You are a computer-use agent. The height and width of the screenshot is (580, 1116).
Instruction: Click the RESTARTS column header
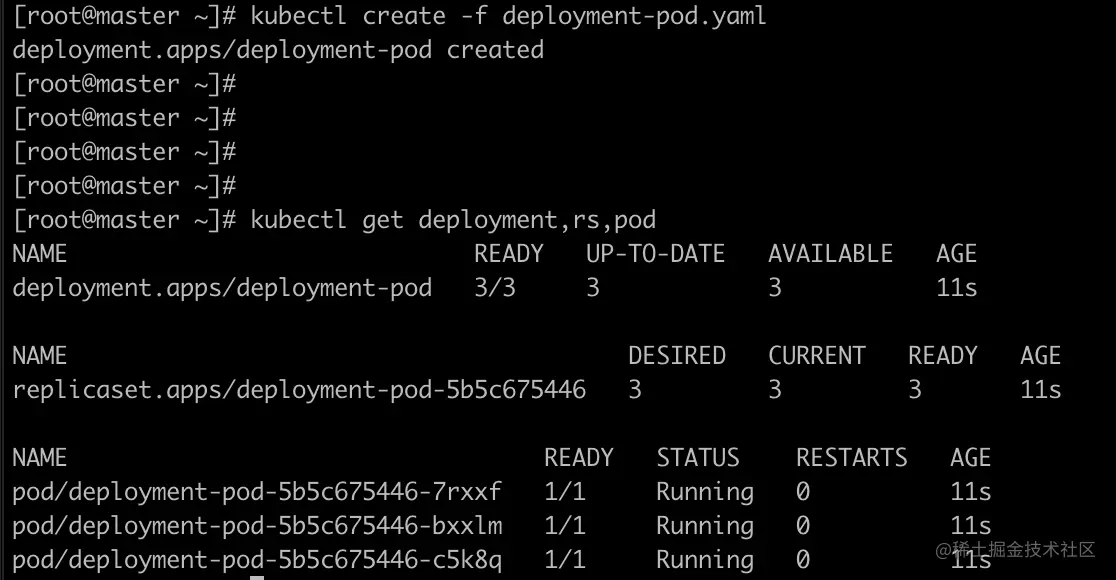pos(851,457)
